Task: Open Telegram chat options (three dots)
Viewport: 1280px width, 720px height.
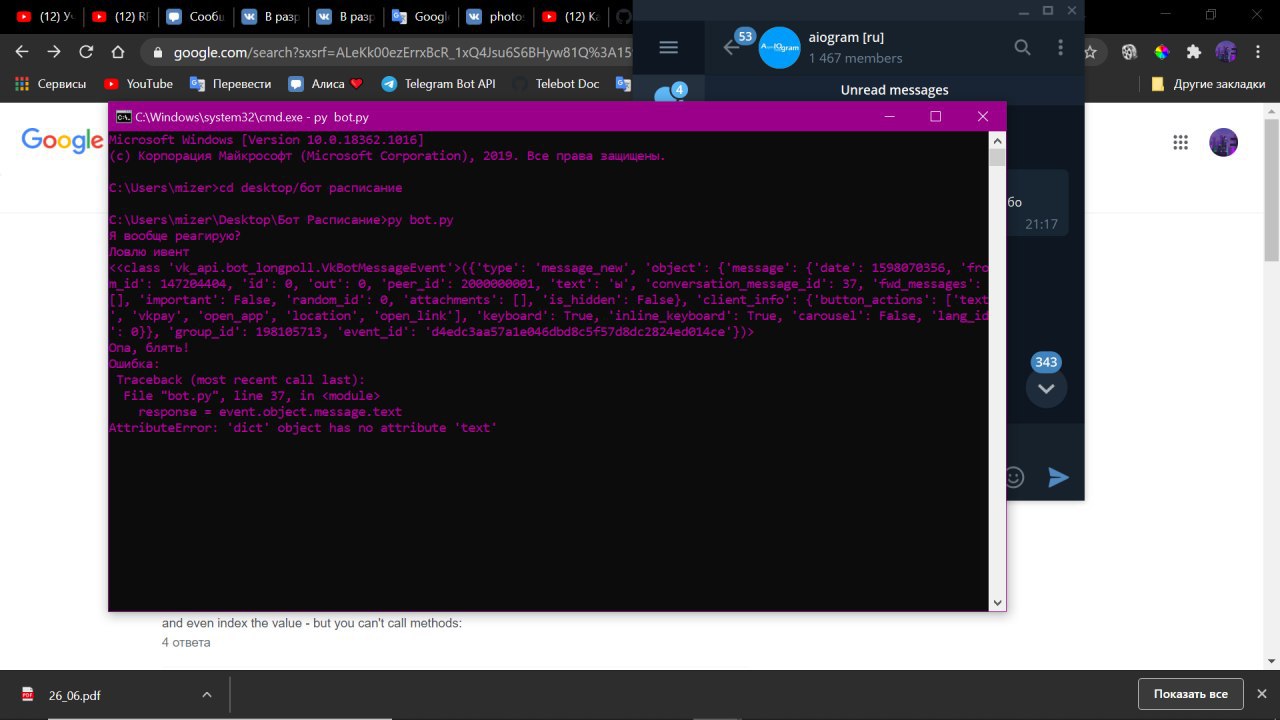Action: click(1060, 47)
